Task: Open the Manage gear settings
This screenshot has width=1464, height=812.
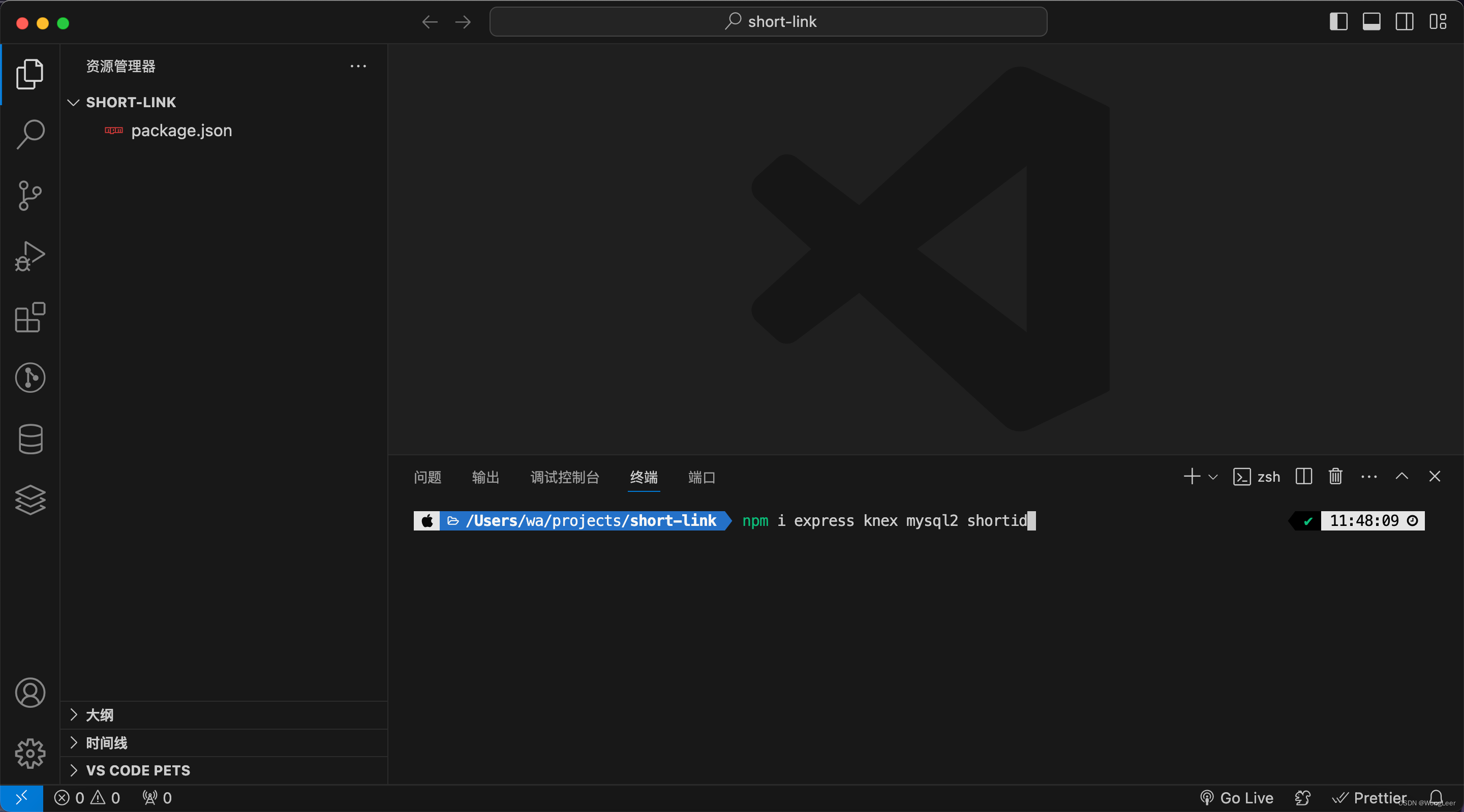Action: [30, 754]
